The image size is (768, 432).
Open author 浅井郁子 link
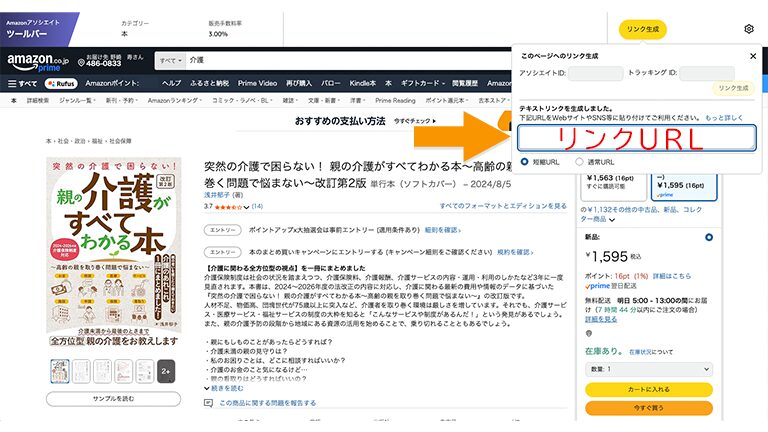(217, 195)
